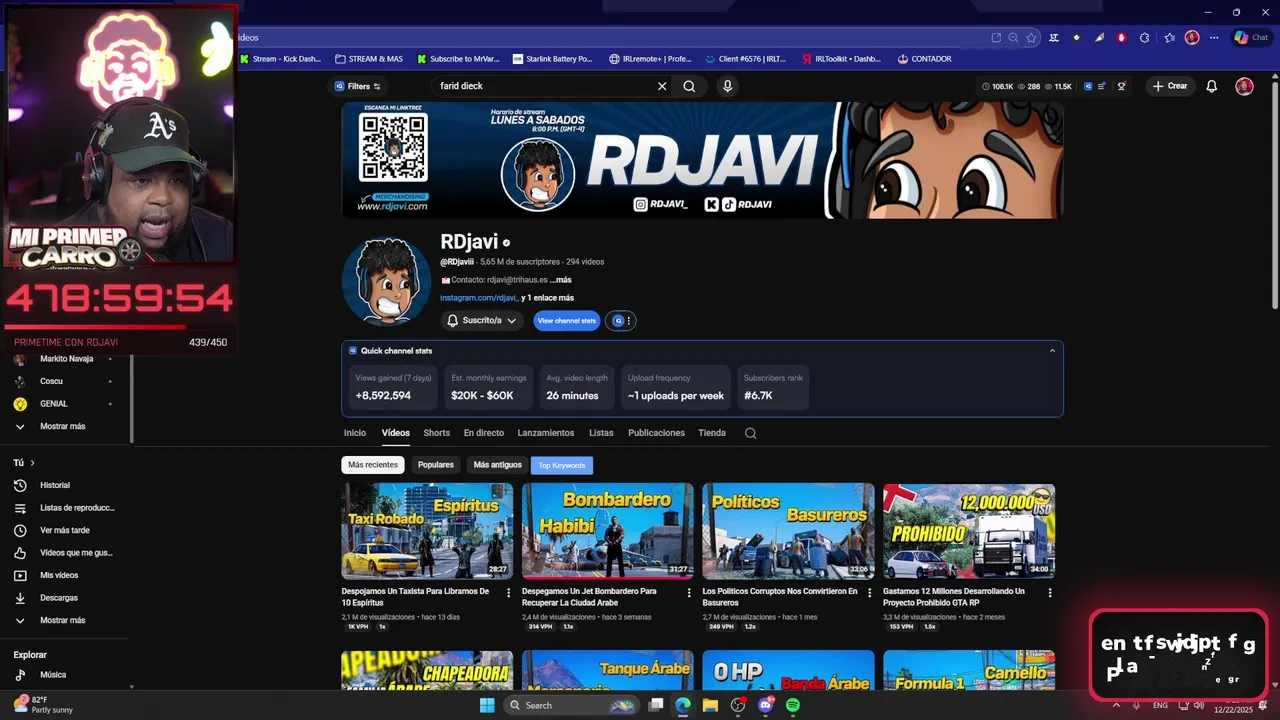Click the vidIQ trophy icon

point(1121,86)
